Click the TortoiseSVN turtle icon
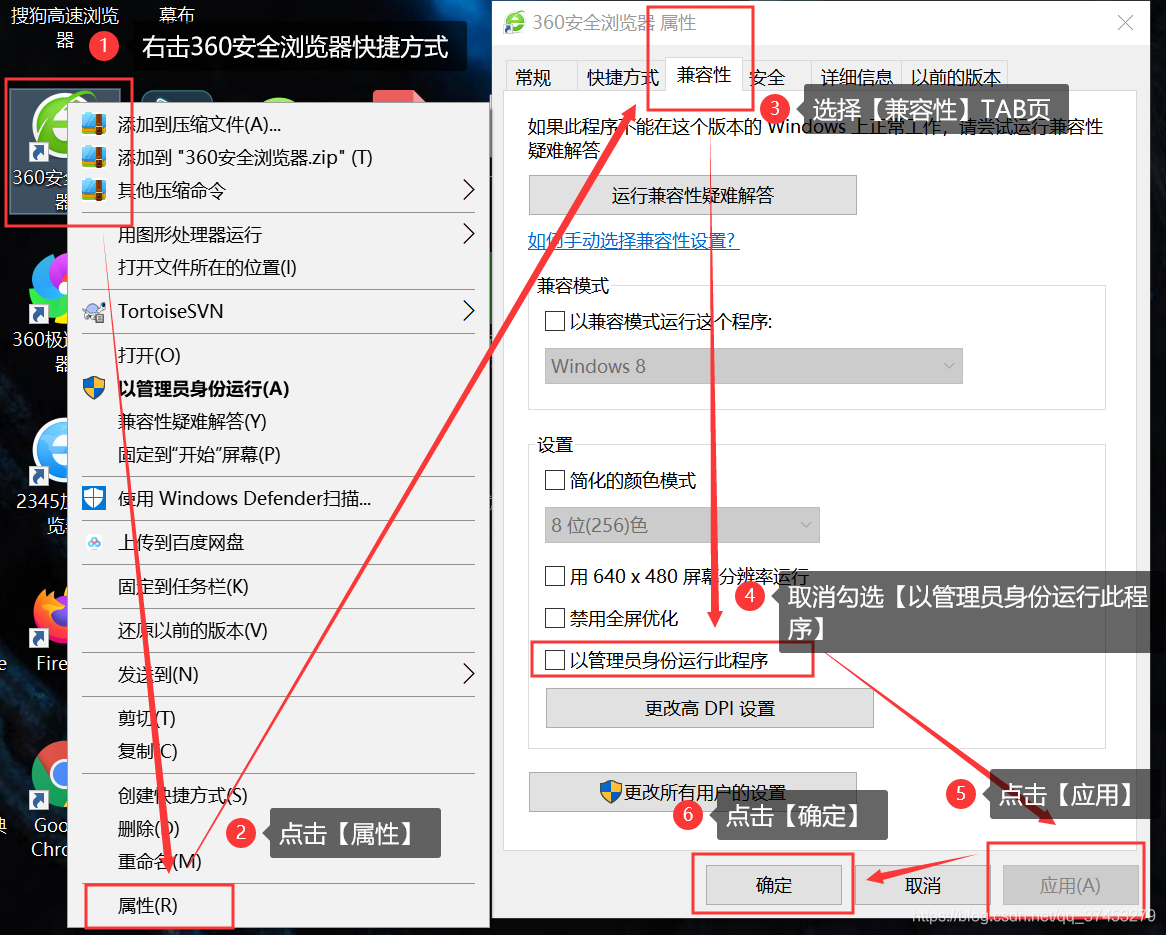 (x=94, y=312)
